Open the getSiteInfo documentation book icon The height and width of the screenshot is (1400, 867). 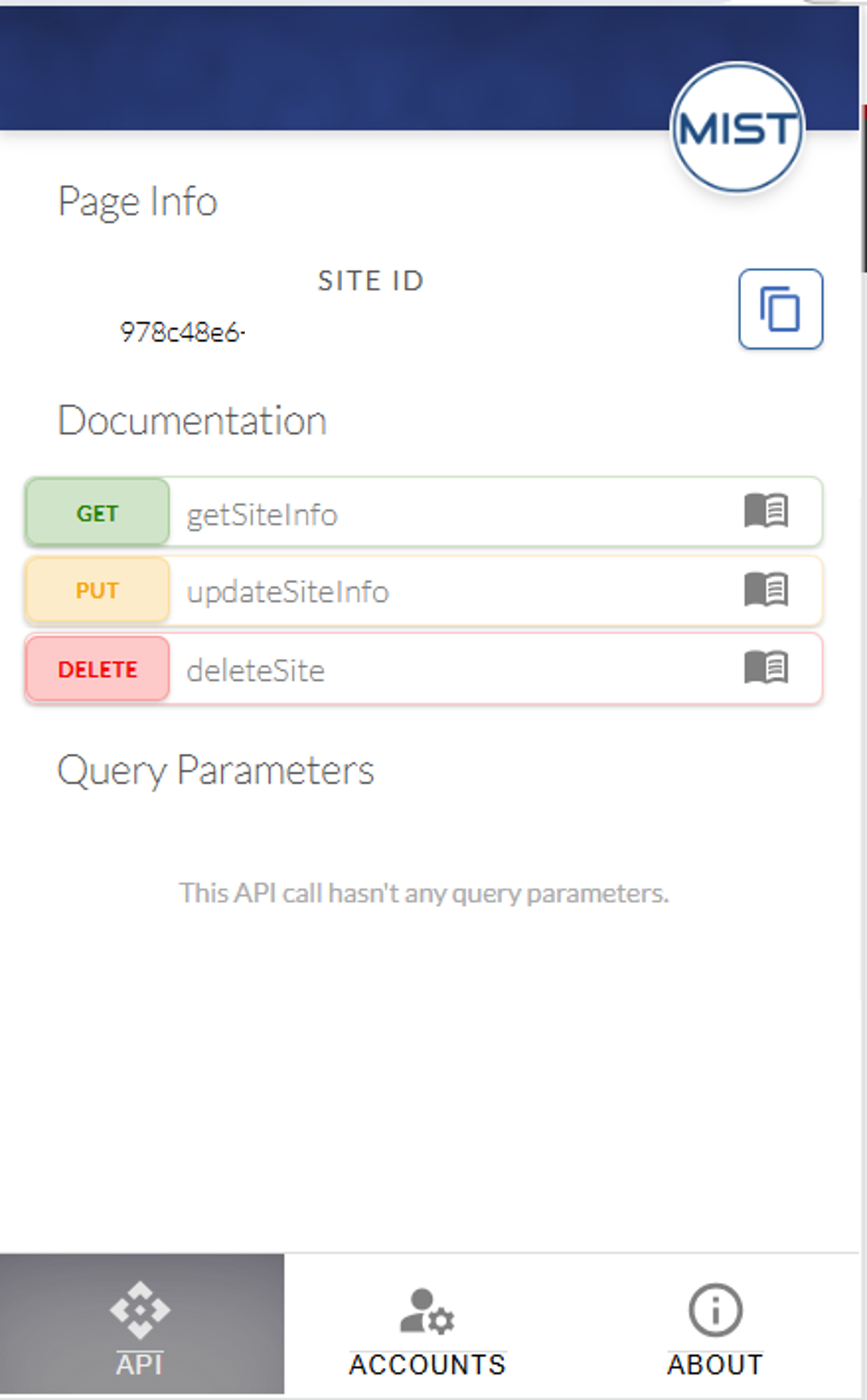[x=766, y=510]
